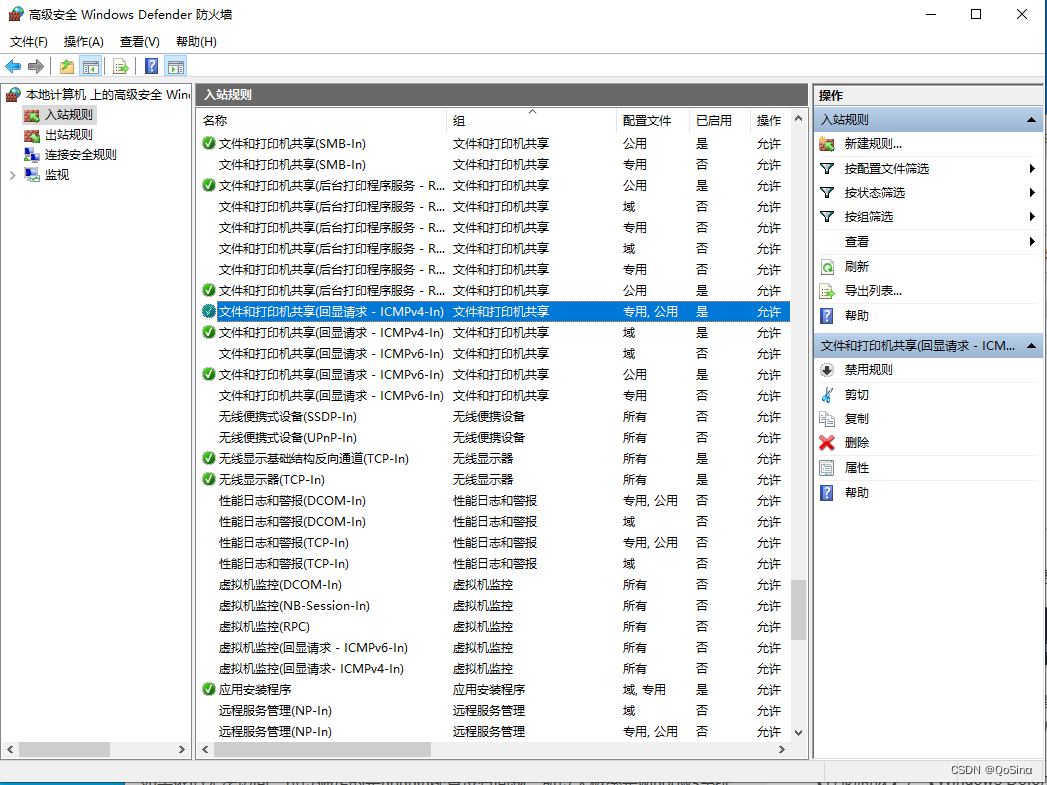Click the 入站规则 tree icon
This screenshot has height=785, width=1047.
[x=31, y=115]
